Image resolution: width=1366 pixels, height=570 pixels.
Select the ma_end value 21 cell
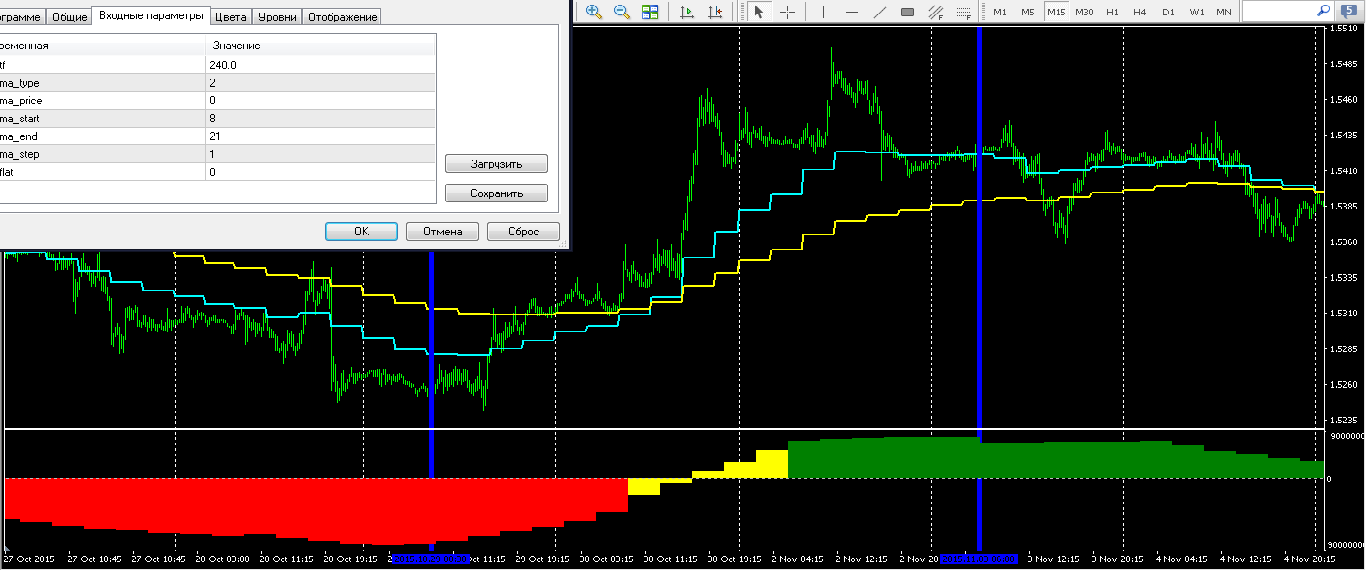[x=320, y=137]
